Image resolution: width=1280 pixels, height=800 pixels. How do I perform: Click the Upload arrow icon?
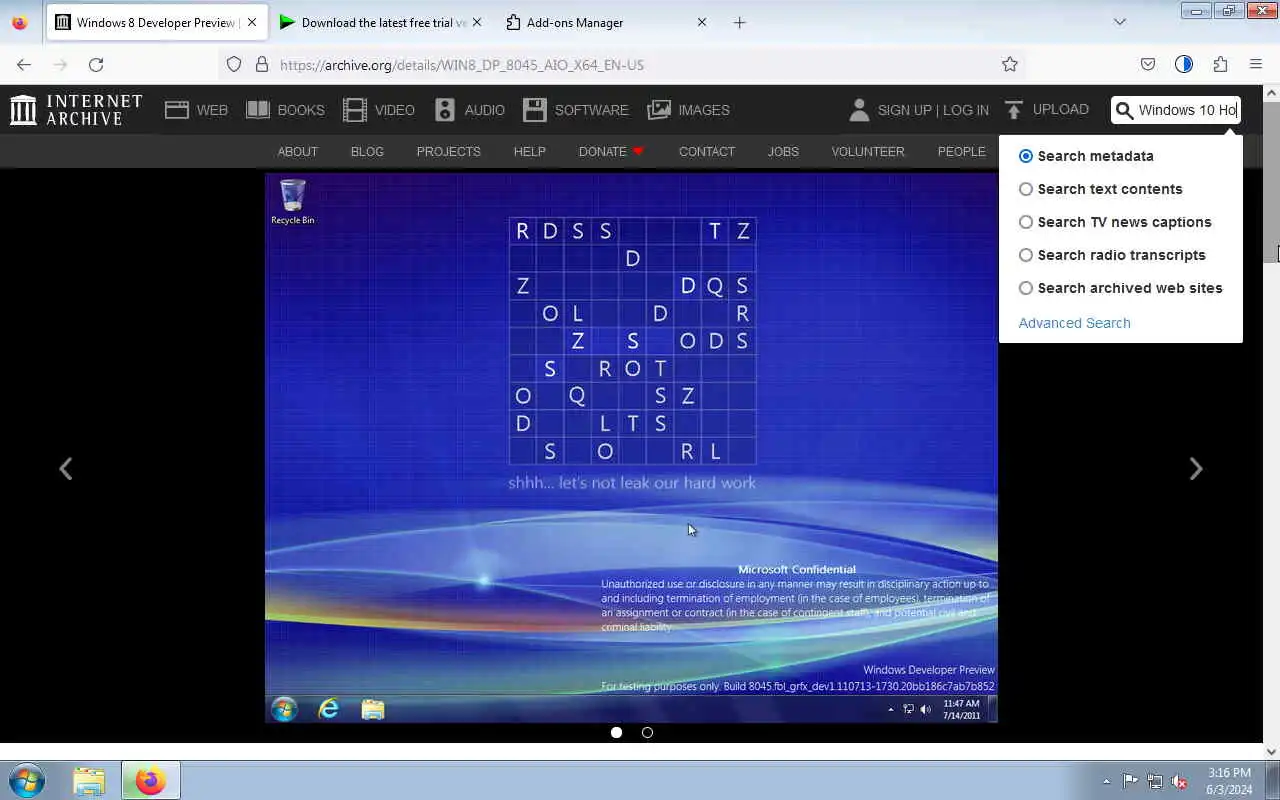(1014, 110)
